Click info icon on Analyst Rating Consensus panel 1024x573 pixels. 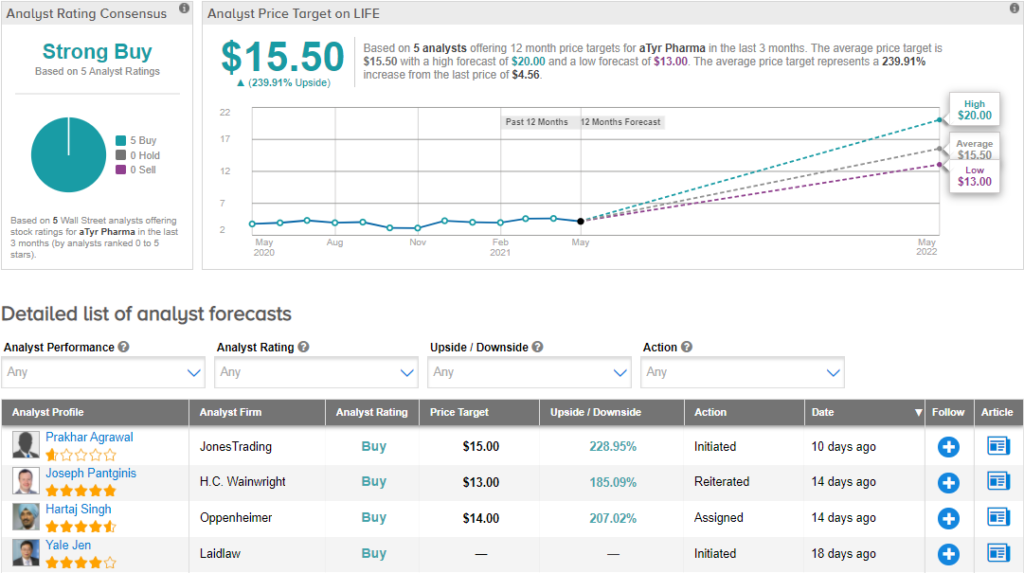click(x=184, y=8)
